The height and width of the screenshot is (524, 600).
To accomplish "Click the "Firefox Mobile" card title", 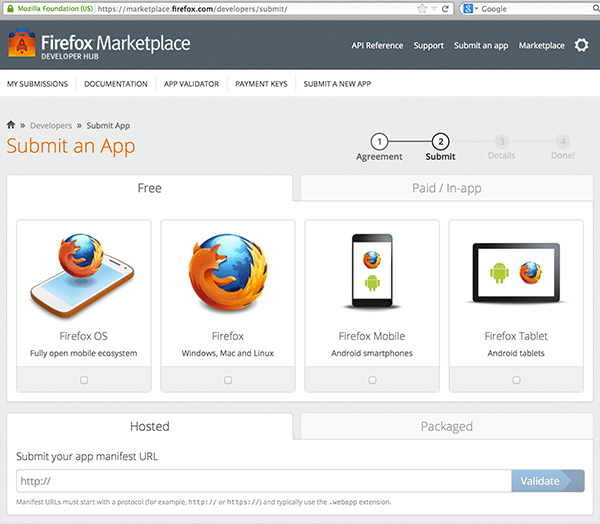I will (x=372, y=336).
